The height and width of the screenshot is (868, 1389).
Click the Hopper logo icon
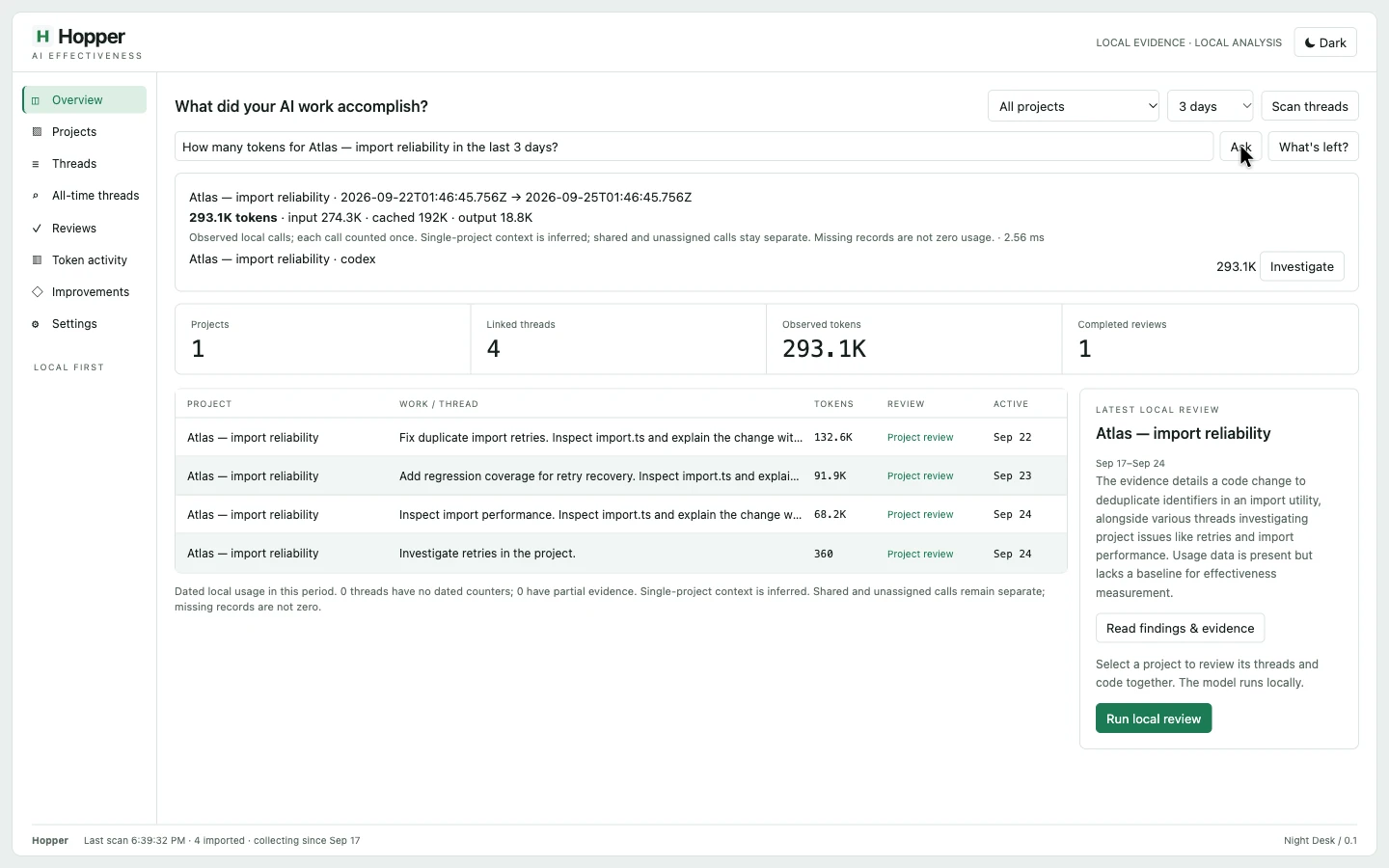click(x=41, y=37)
